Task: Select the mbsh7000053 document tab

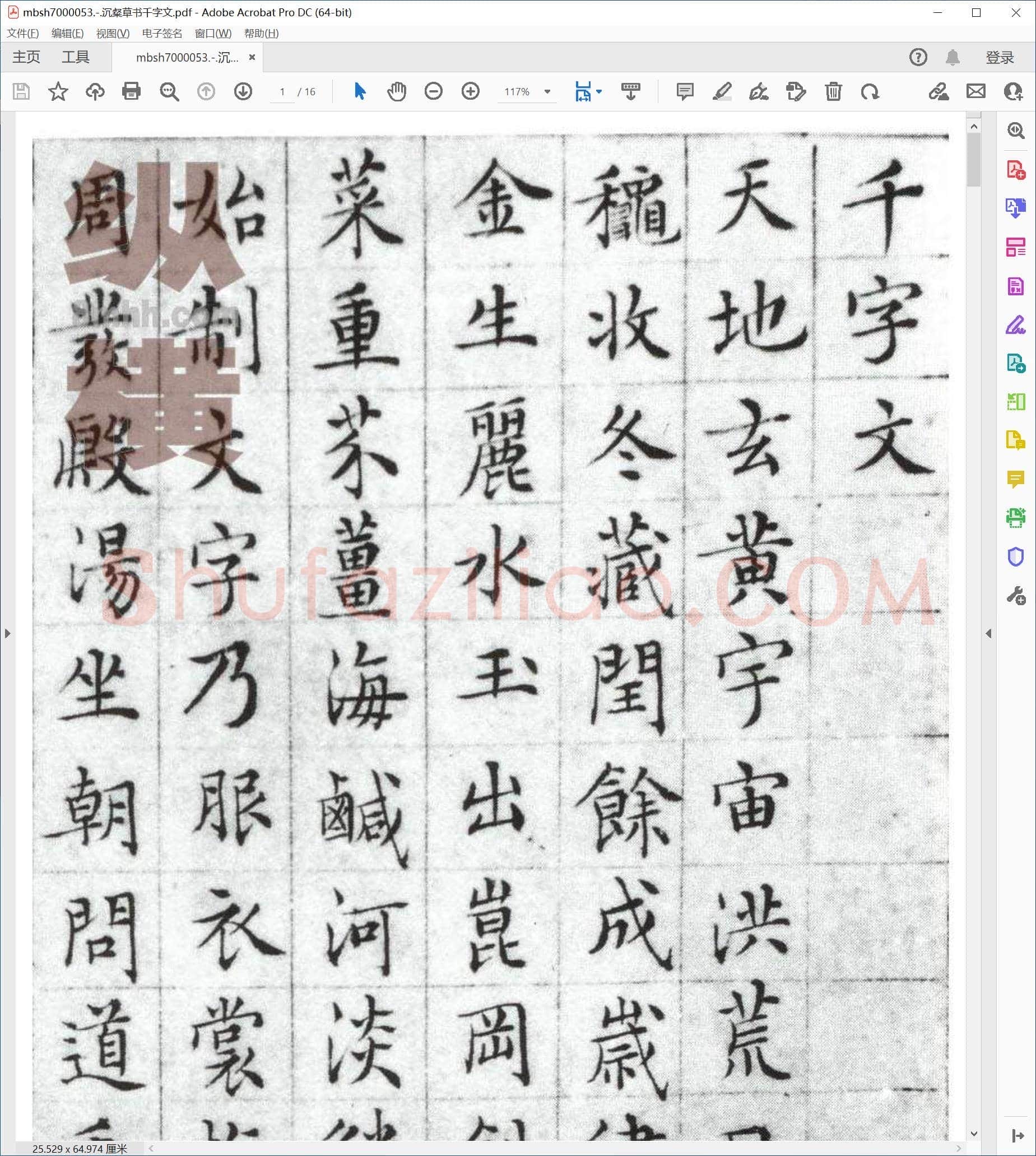Action: click(187, 58)
